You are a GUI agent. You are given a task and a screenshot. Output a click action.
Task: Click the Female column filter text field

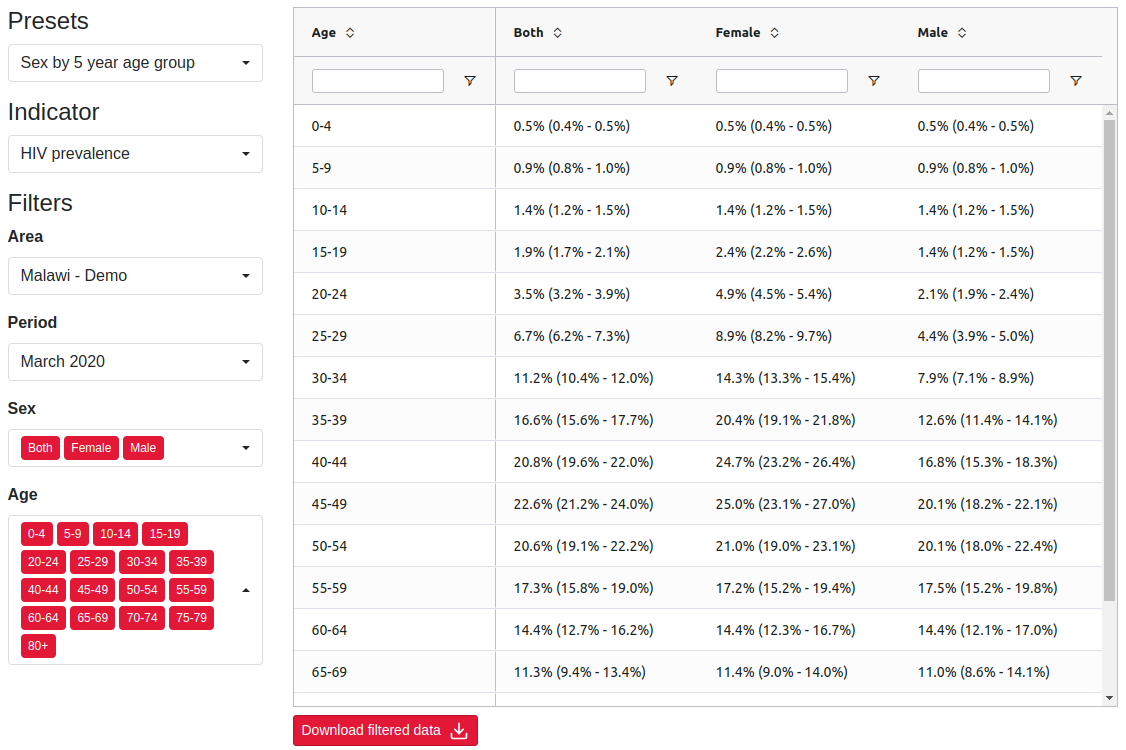point(781,81)
